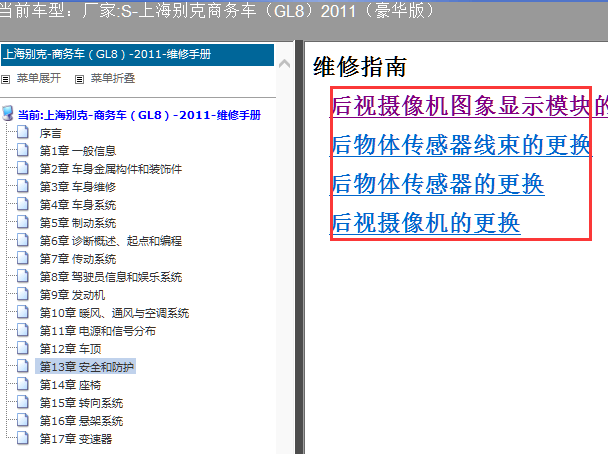Collapse all menus with 菜单折叠

[x=113, y=78]
